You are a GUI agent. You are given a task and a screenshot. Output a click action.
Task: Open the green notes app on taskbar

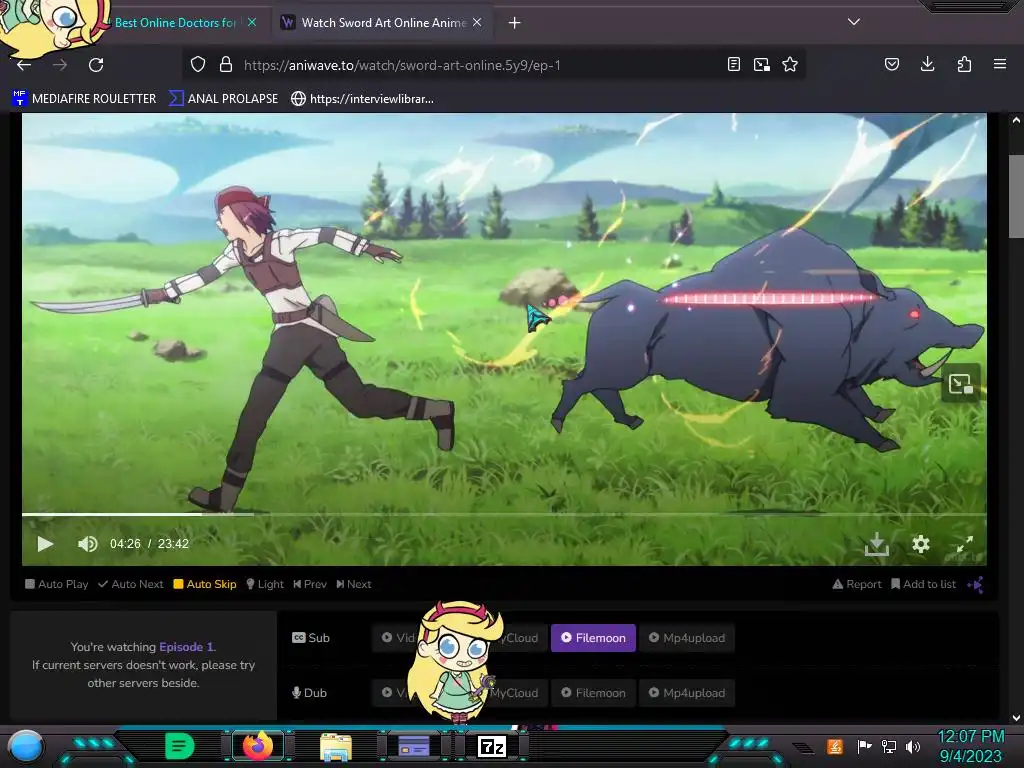click(x=179, y=746)
